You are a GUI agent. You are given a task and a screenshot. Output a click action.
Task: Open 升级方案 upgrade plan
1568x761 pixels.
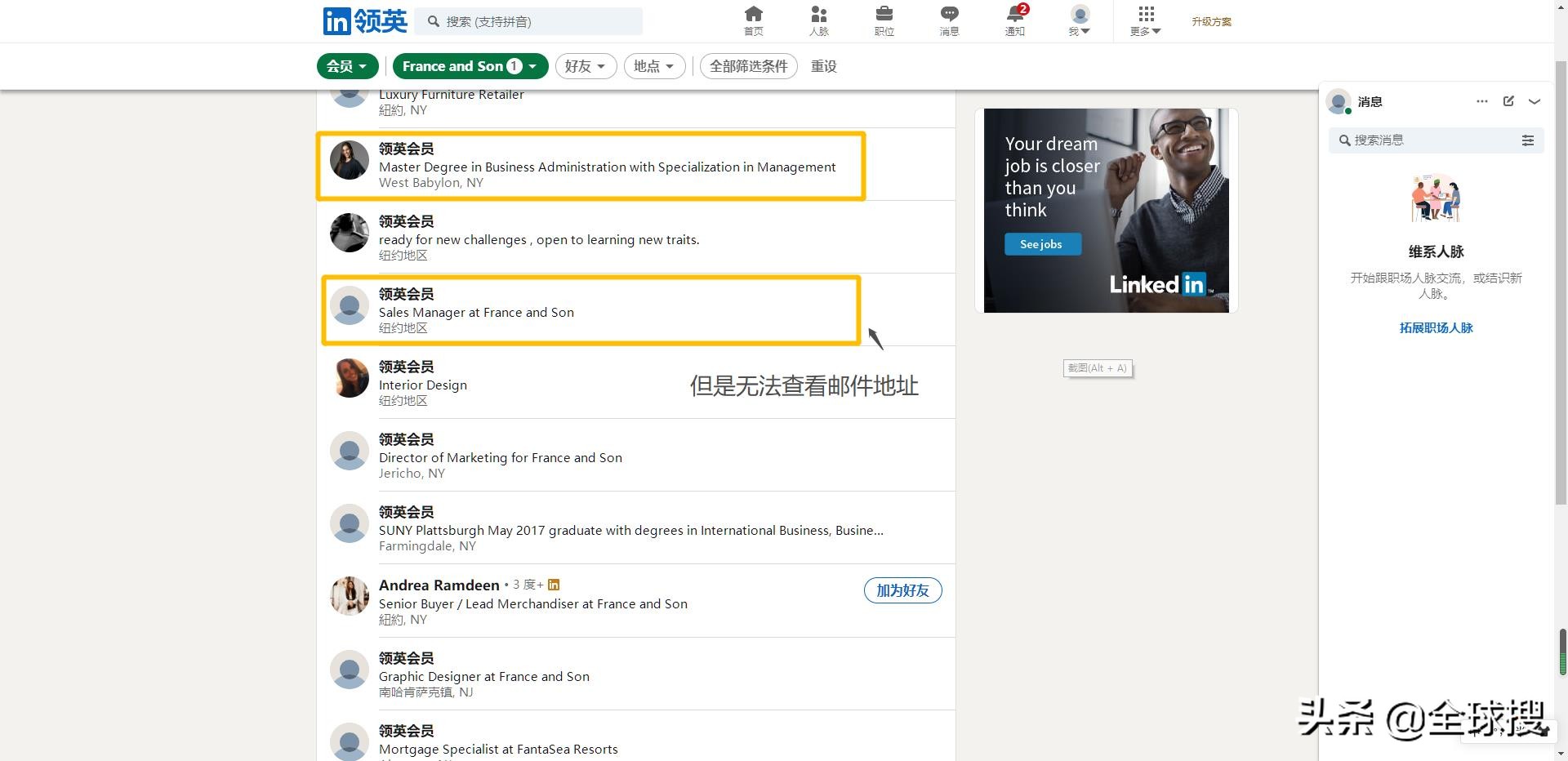[x=1212, y=21]
